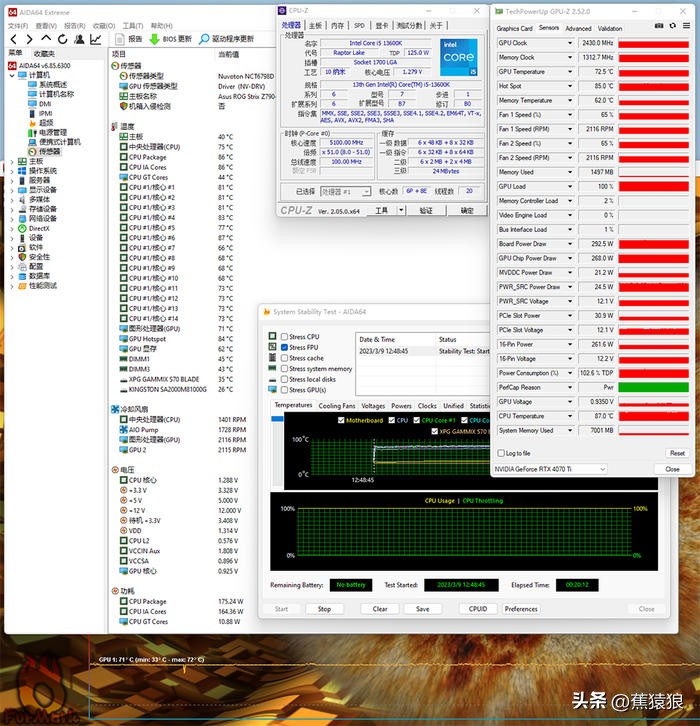700x726 pixels.
Task: Switch to the Cooling Fans tab
Action: pos(336,406)
